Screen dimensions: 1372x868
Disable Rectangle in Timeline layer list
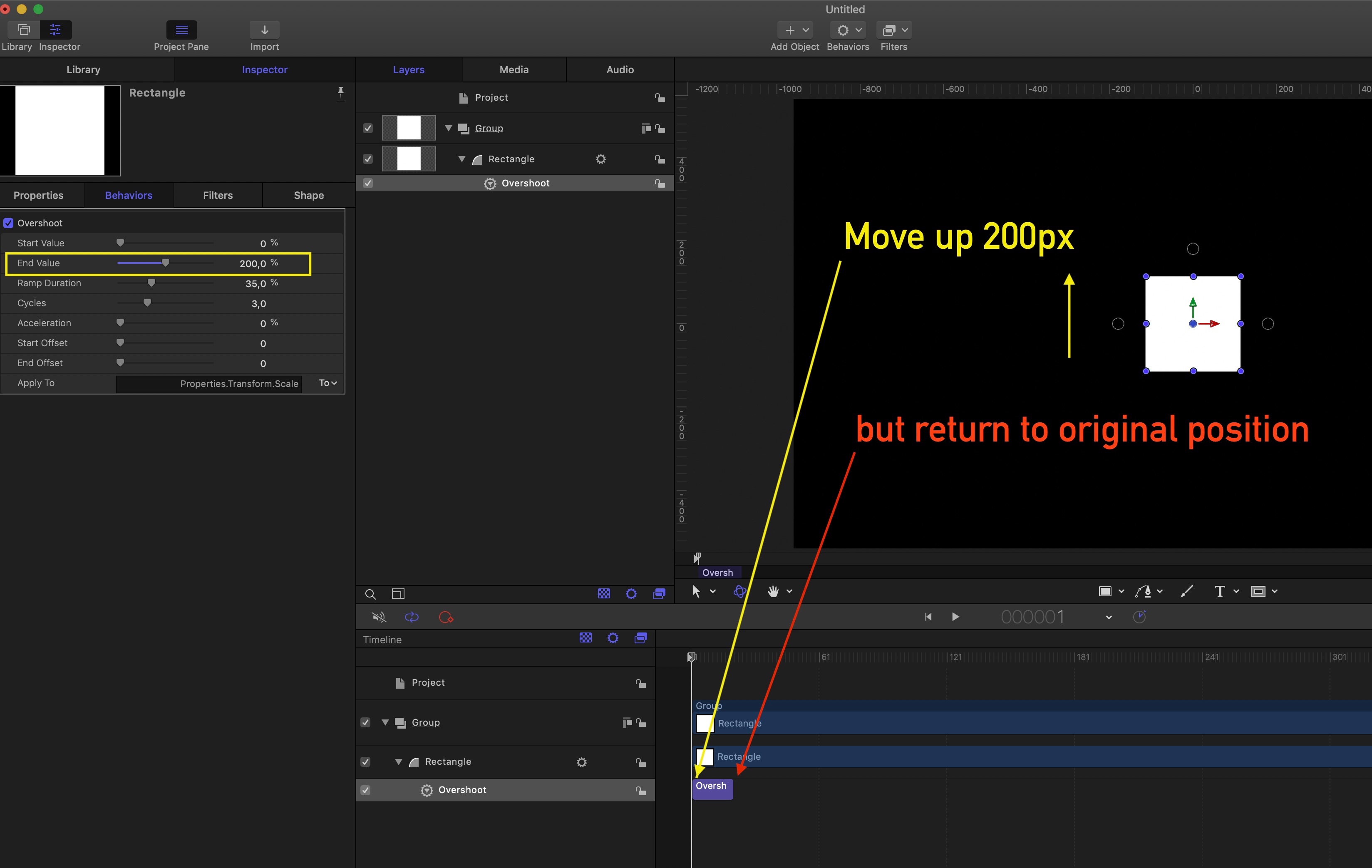pyautogui.click(x=366, y=762)
